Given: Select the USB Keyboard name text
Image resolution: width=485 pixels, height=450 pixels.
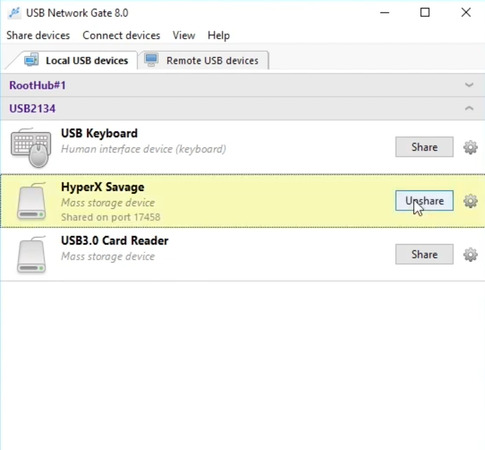Looking at the screenshot, I should [99, 133].
